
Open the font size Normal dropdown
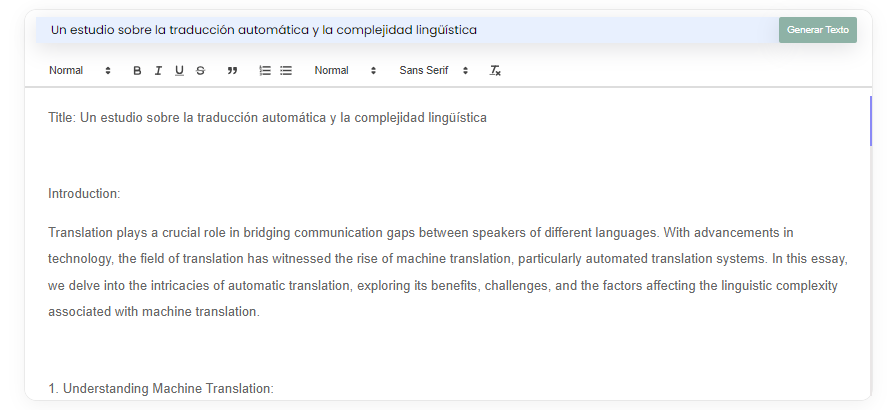[345, 71]
